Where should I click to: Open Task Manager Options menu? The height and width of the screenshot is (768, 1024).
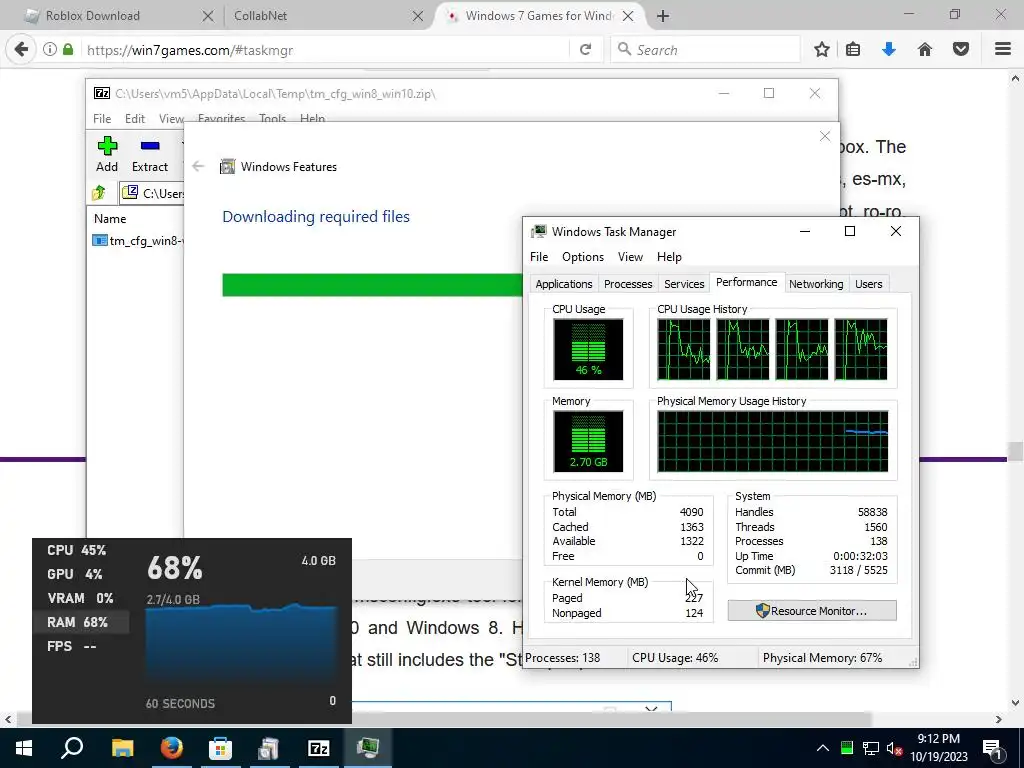(x=583, y=257)
